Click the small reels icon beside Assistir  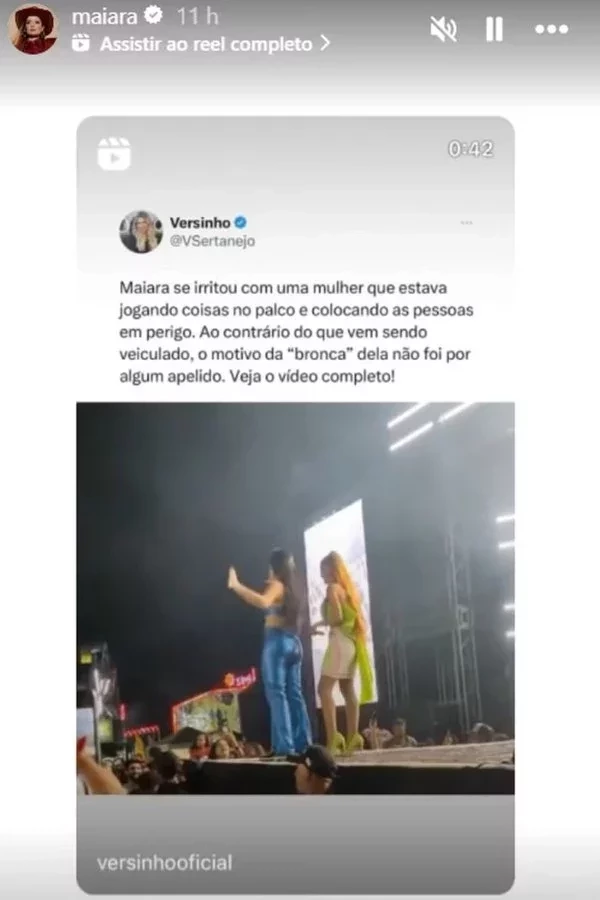coord(81,43)
